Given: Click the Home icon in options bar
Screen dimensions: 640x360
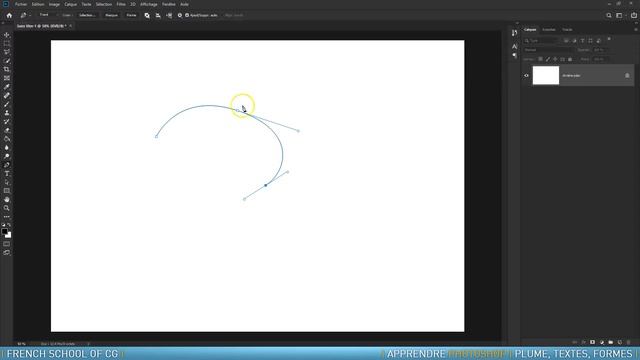Looking at the screenshot, I should pyautogui.click(x=9, y=15).
